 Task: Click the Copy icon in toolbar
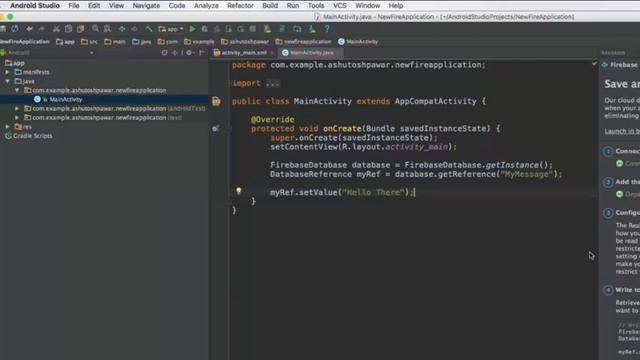click(69, 29)
